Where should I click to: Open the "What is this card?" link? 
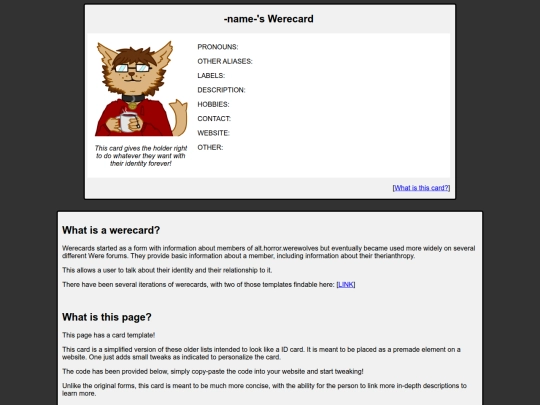click(421, 188)
